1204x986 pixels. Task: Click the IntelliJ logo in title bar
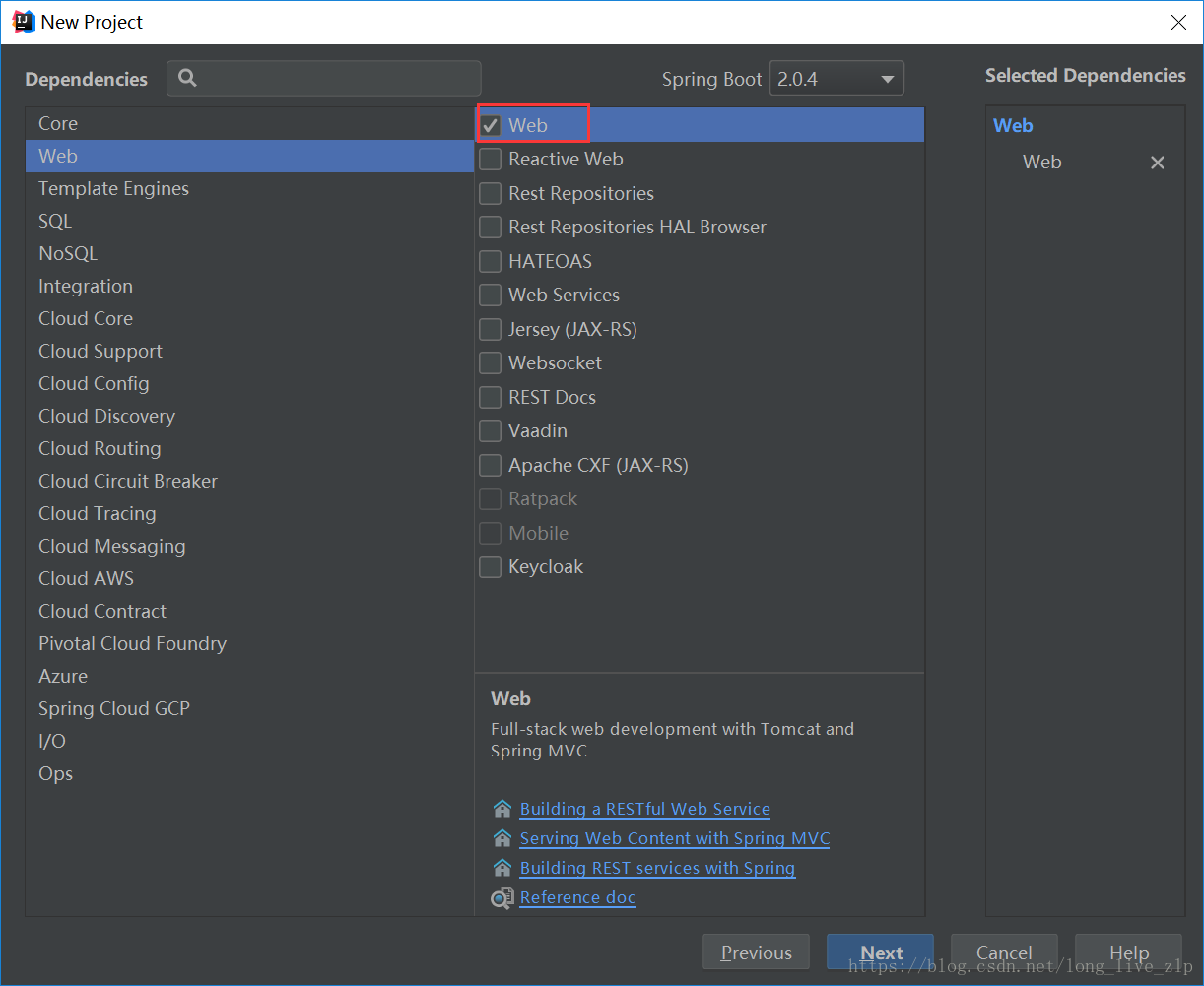tap(23, 21)
